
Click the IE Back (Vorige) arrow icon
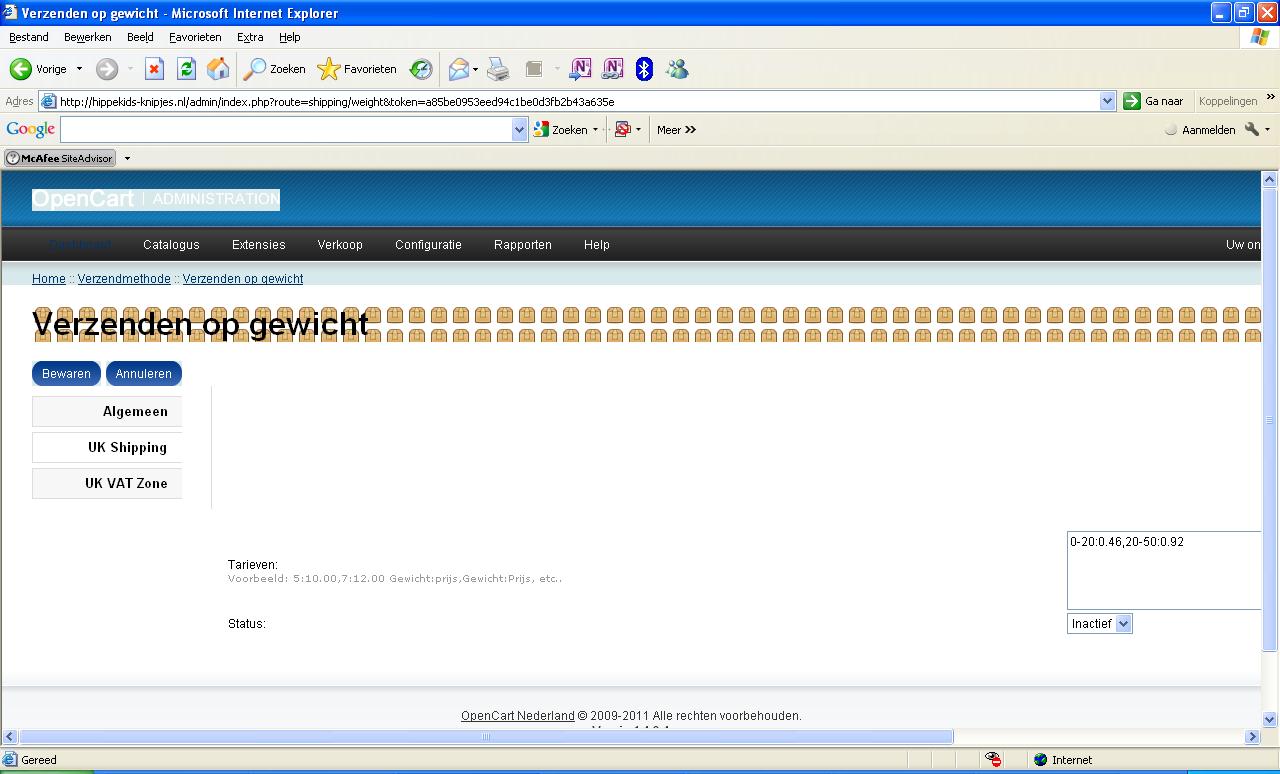point(20,69)
